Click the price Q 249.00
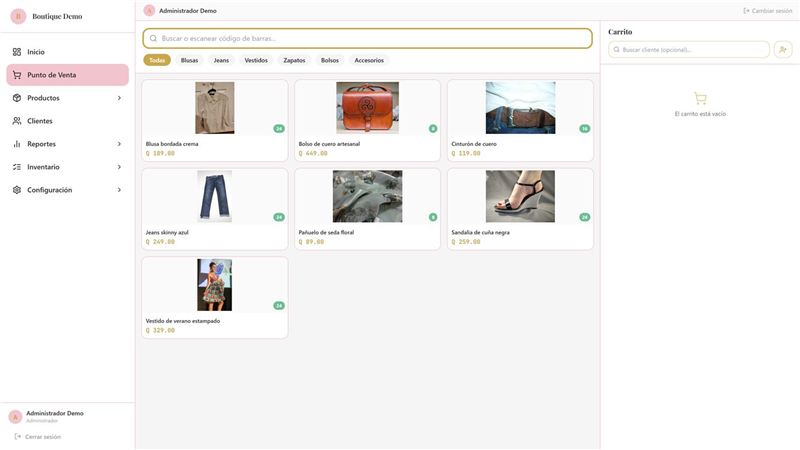 (x=160, y=242)
